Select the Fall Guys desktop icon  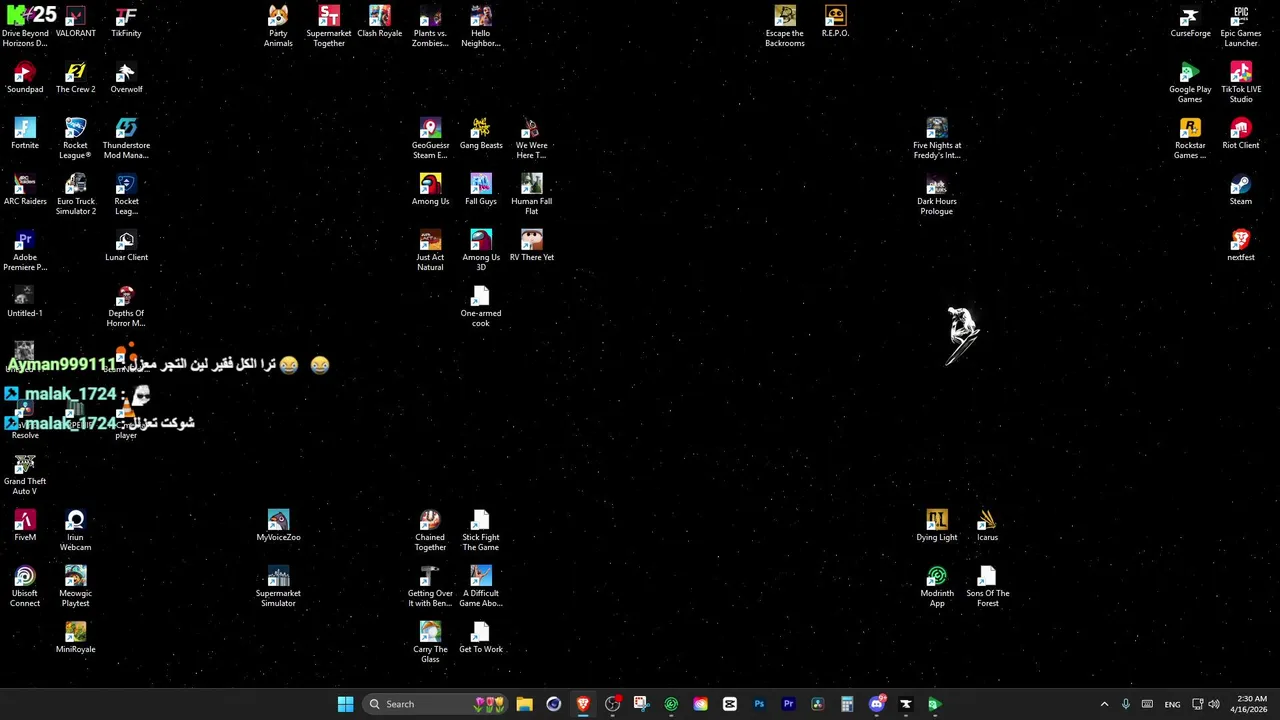(481, 190)
